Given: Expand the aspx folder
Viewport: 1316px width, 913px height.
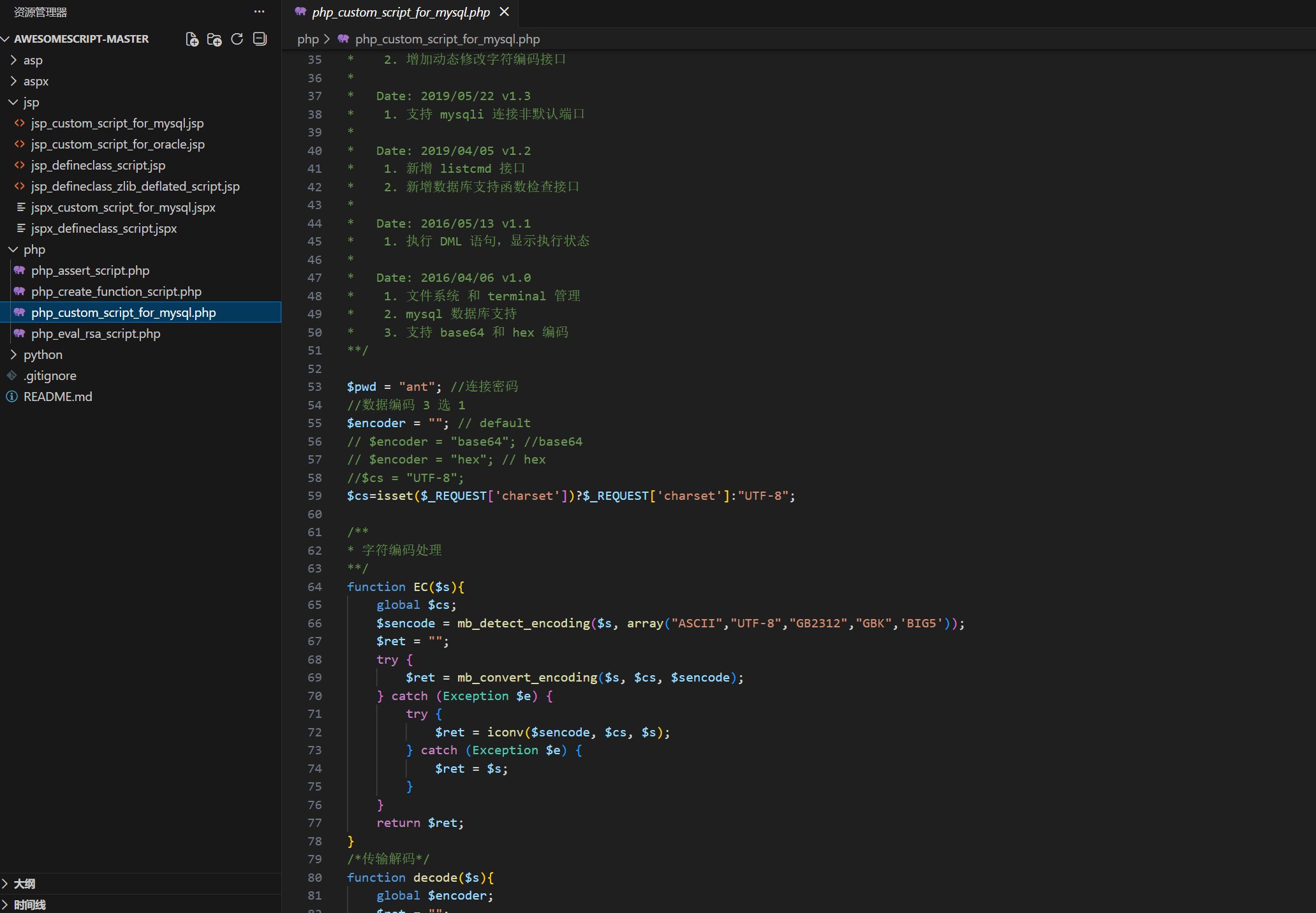Looking at the screenshot, I should point(36,81).
